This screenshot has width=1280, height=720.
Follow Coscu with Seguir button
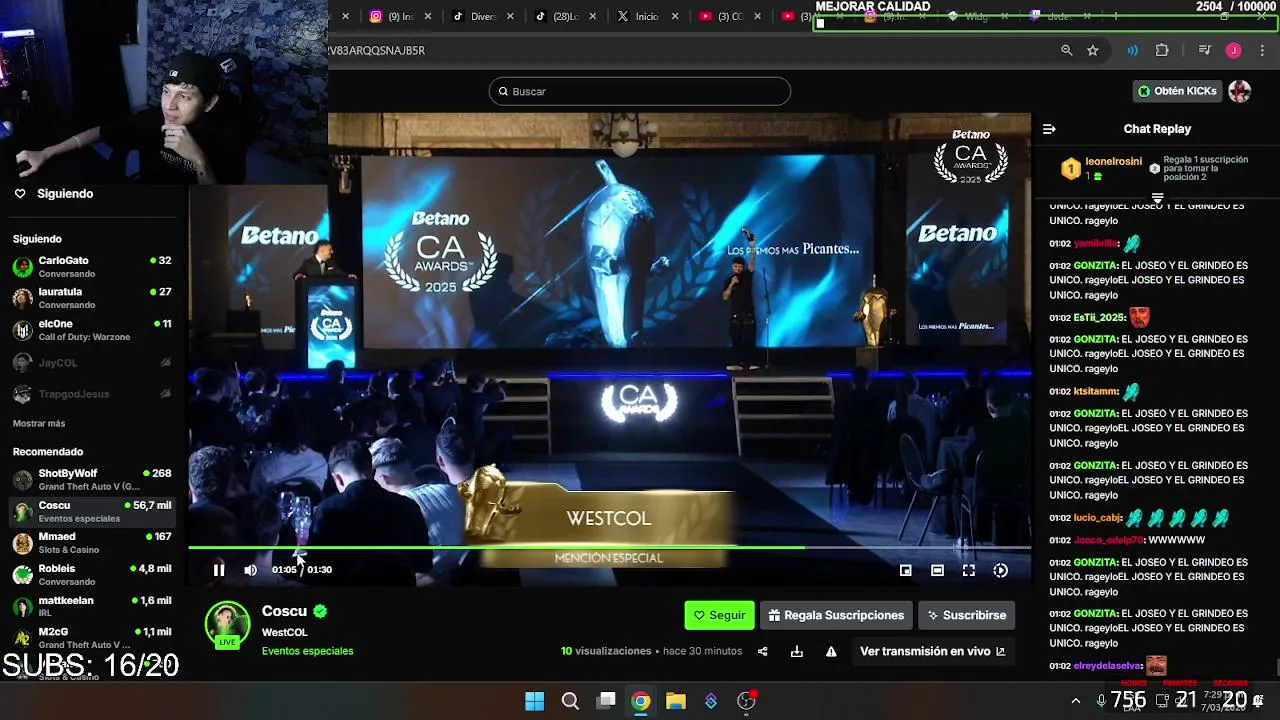tap(719, 615)
